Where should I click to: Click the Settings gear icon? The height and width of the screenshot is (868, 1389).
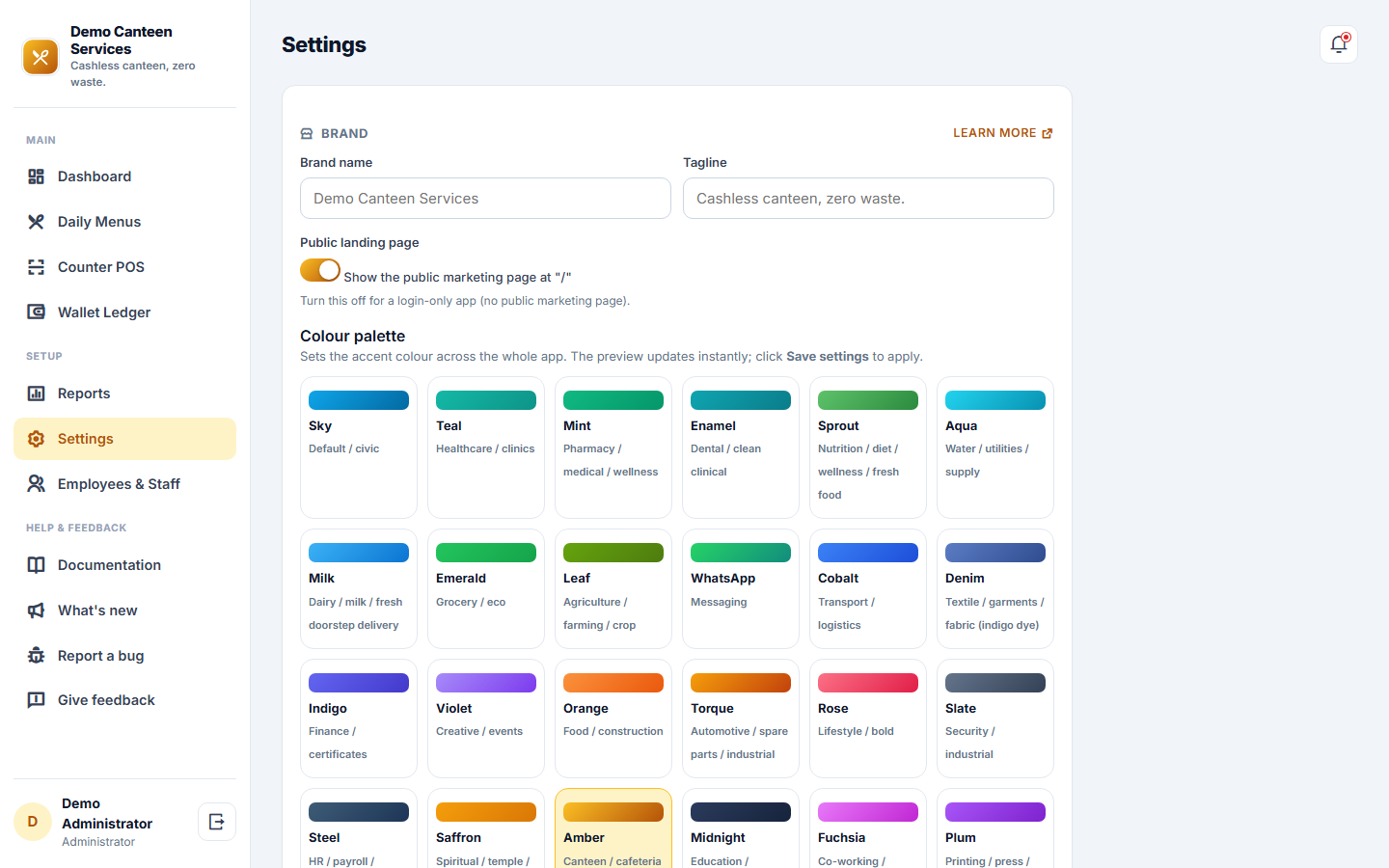click(x=36, y=439)
